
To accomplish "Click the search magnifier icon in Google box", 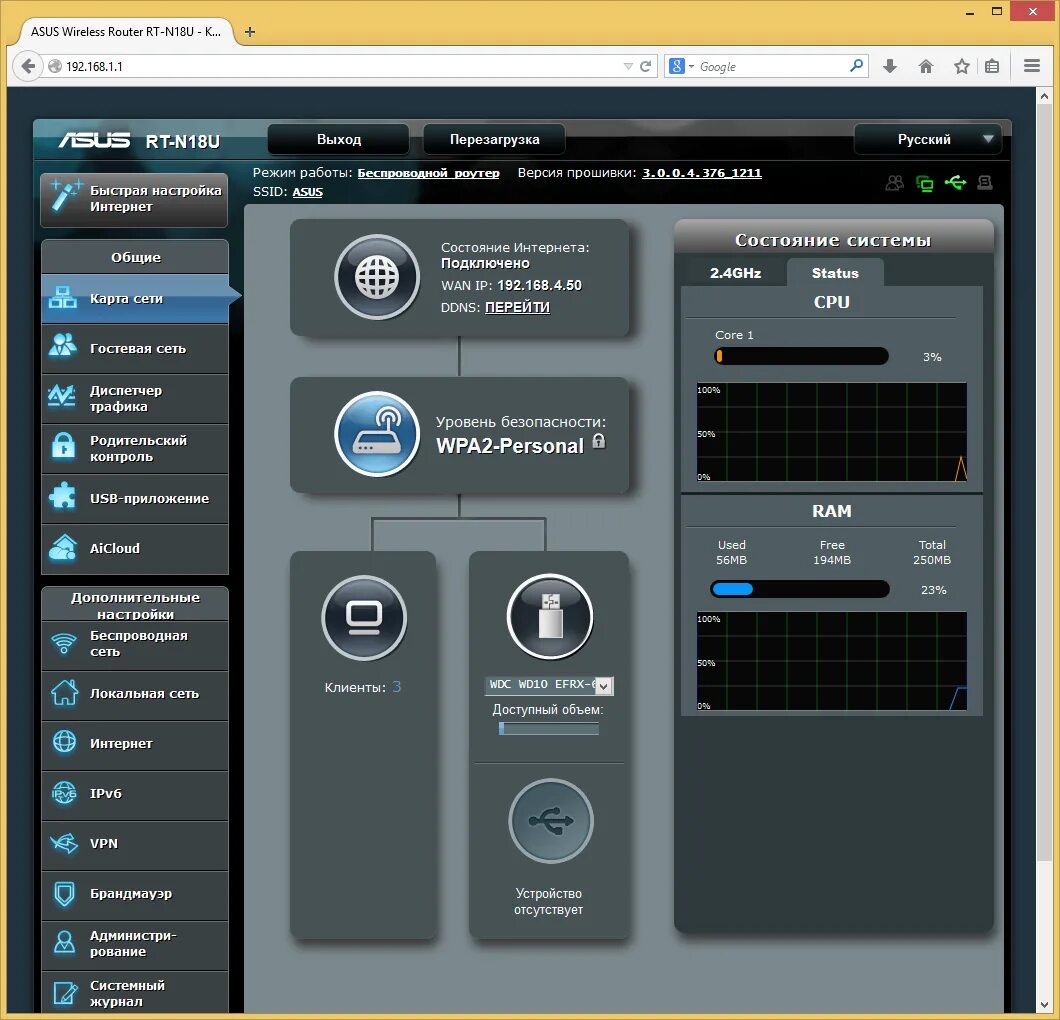I will (857, 66).
